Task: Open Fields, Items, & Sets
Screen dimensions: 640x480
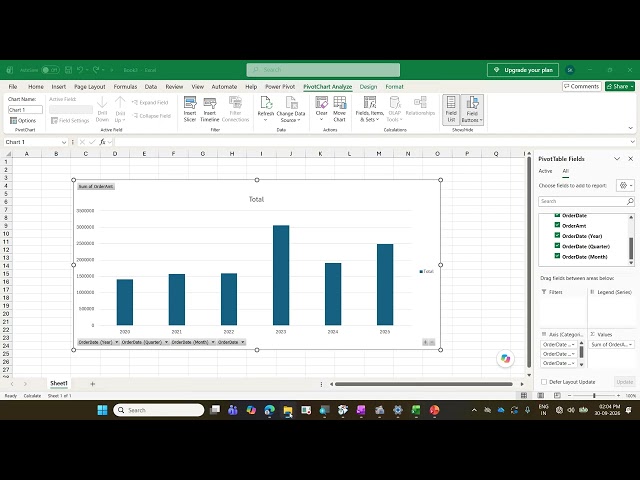Action: point(370,109)
